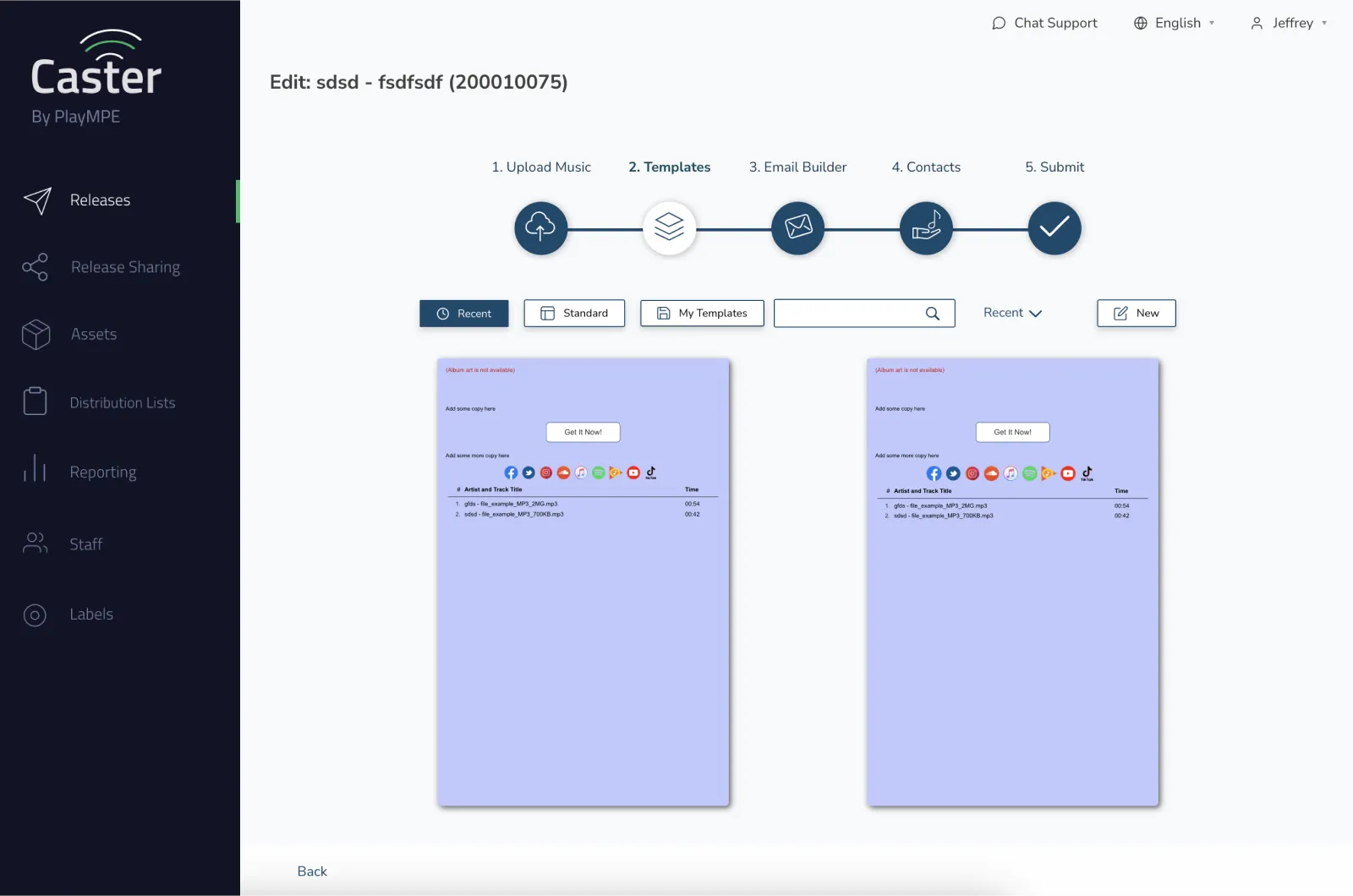The width and height of the screenshot is (1353, 896).
Task: Open the Staff management page
Action: (x=85, y=544)
